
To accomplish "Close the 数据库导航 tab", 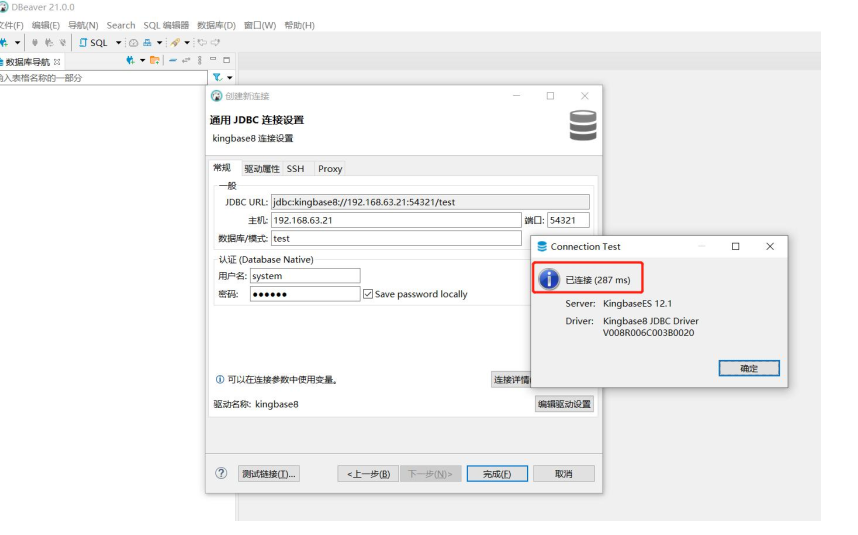I will click(57, 62).
